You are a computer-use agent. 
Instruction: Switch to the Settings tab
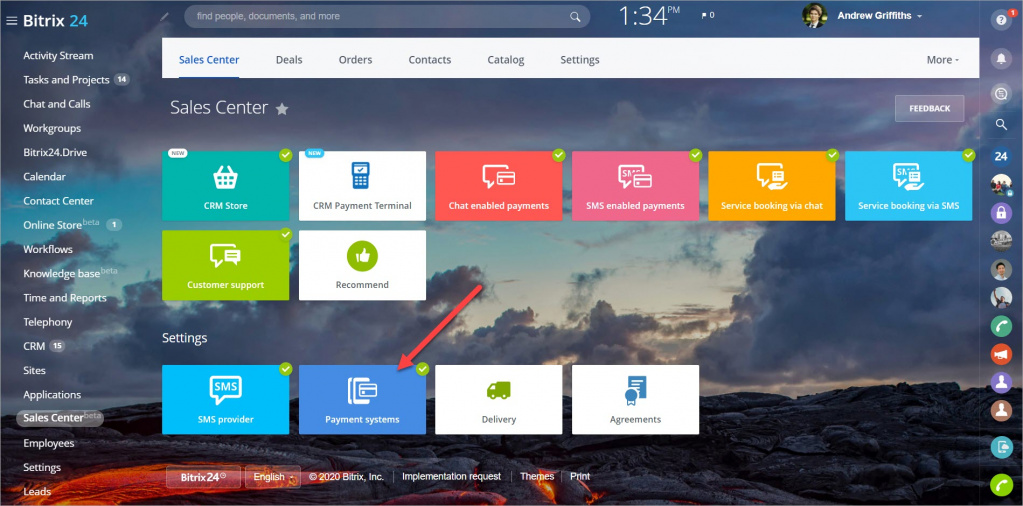(x=580, y=60)
